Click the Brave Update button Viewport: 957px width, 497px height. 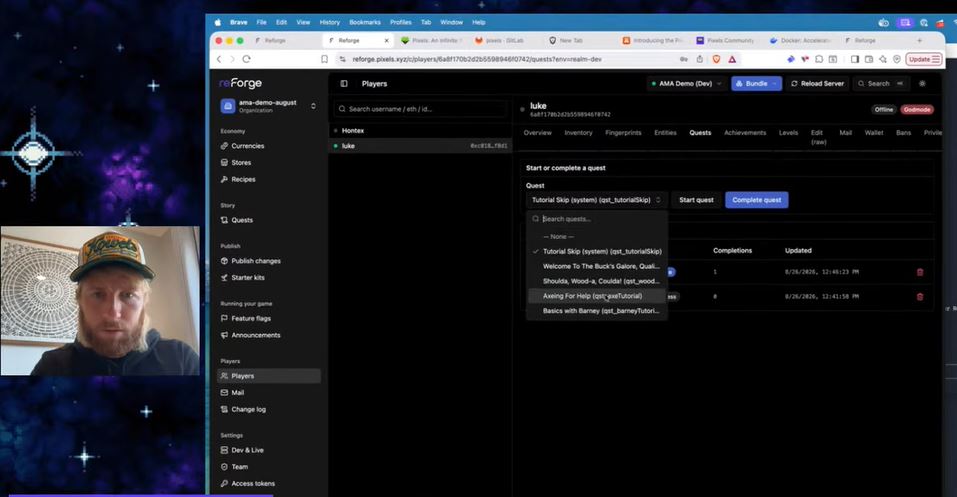coord(923,59)
